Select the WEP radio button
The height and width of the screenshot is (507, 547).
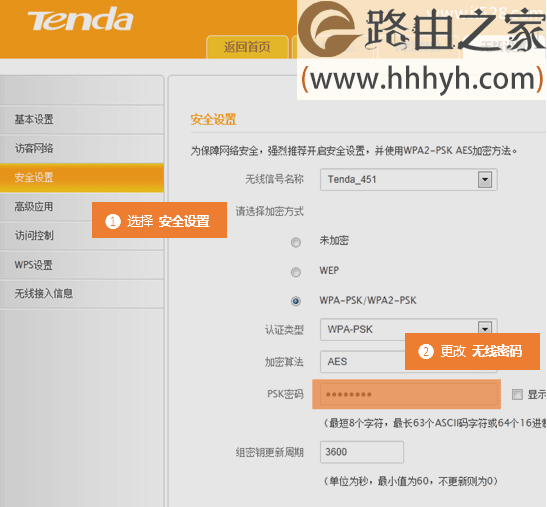(296, 272)
